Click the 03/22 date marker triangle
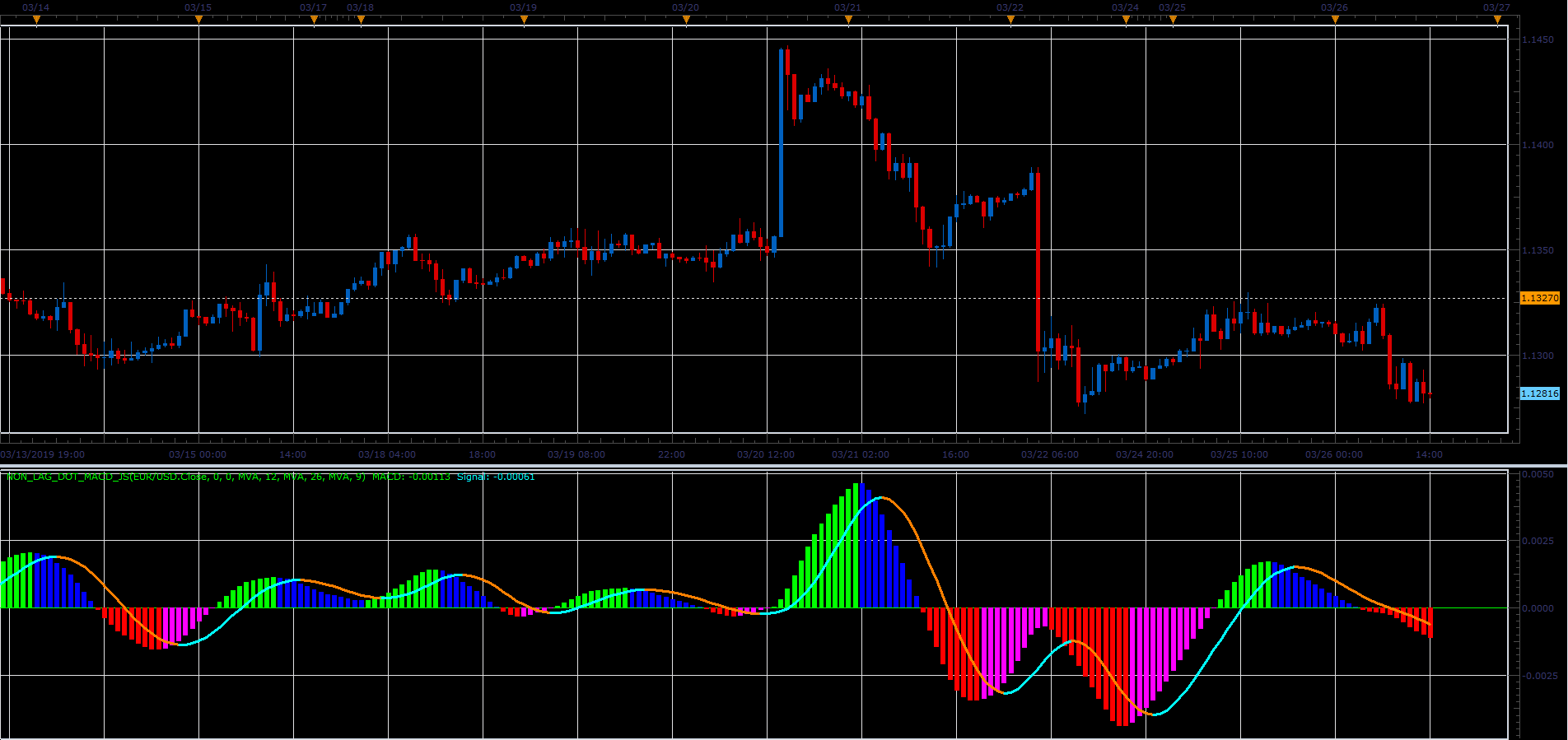This screenshot has height=740, width=1568. tap(1010, 21)
